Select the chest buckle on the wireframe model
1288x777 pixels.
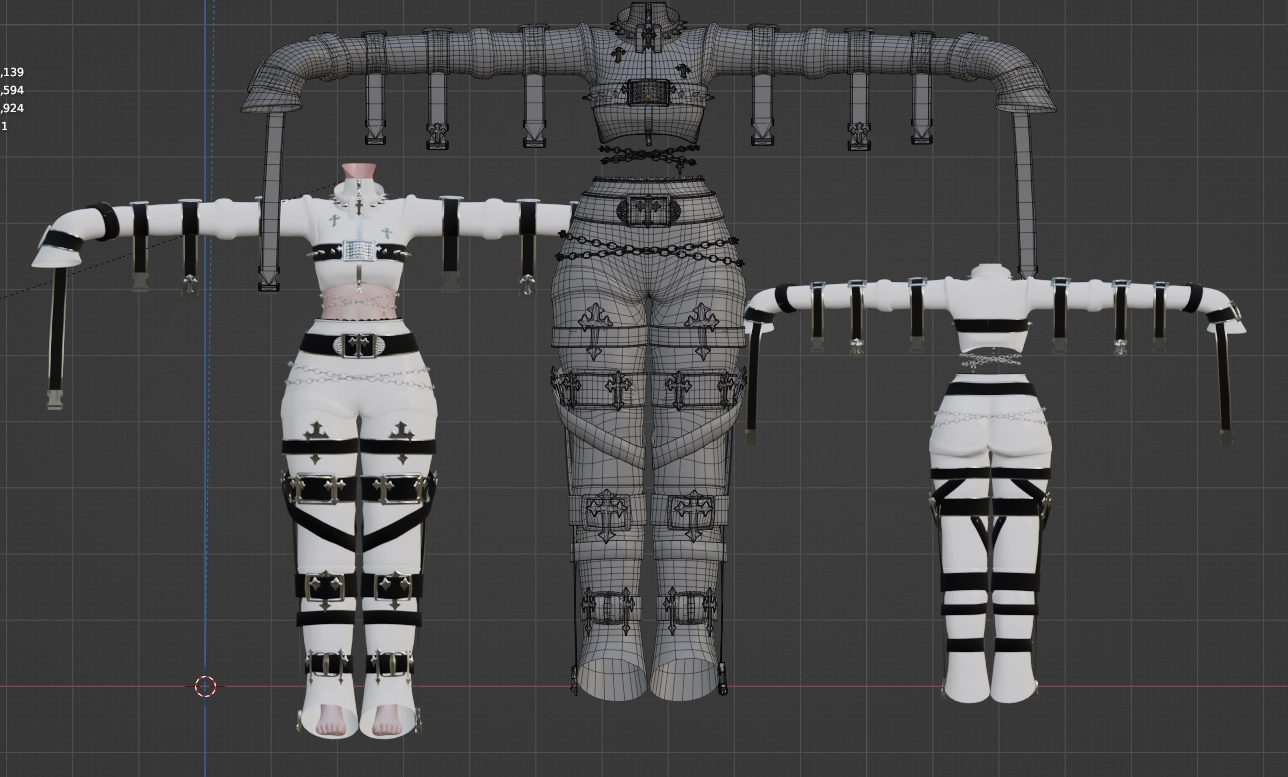(x=645, y=93)
